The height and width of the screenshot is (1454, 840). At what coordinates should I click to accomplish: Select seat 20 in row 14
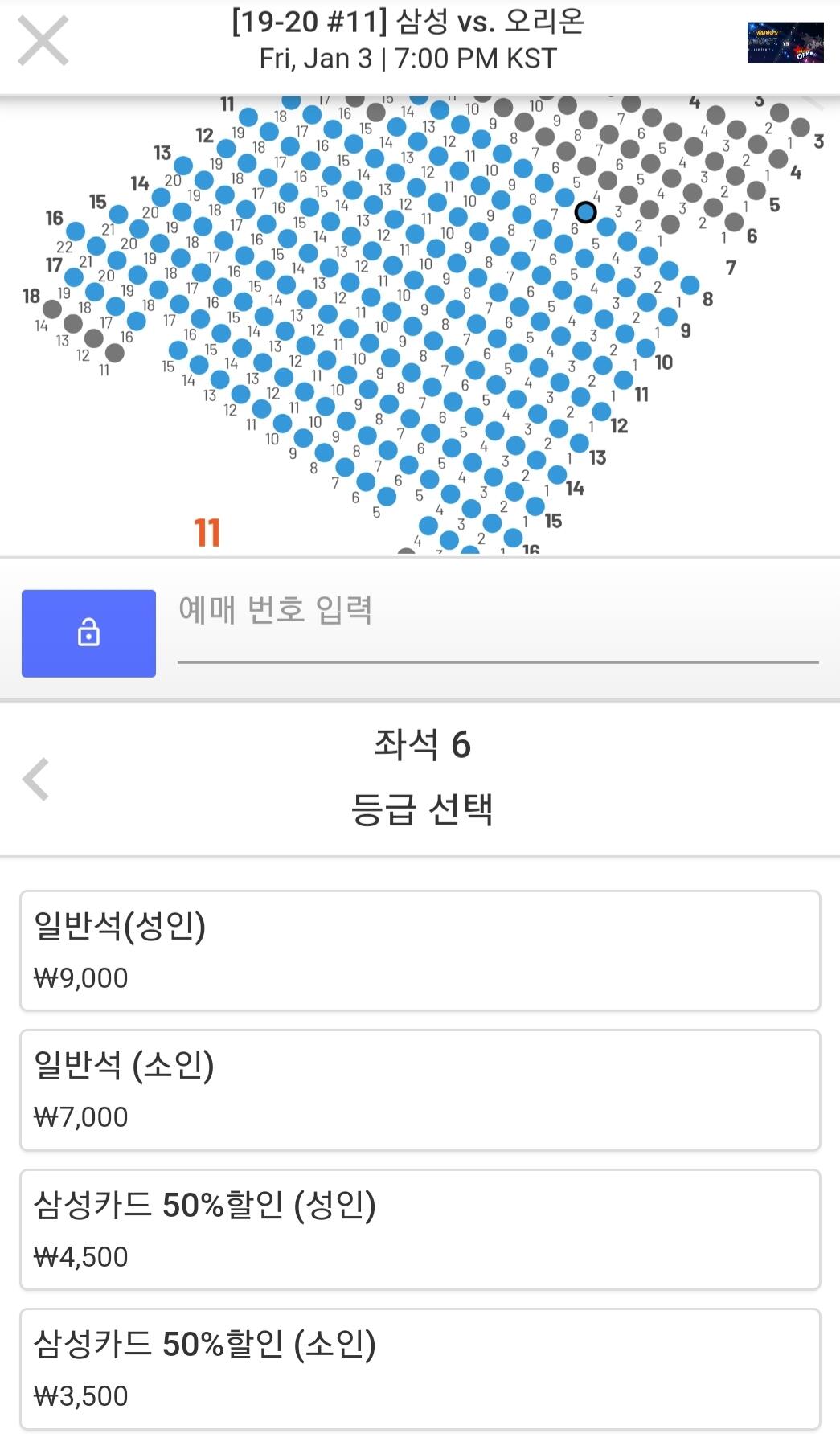[x=161, y=198]
